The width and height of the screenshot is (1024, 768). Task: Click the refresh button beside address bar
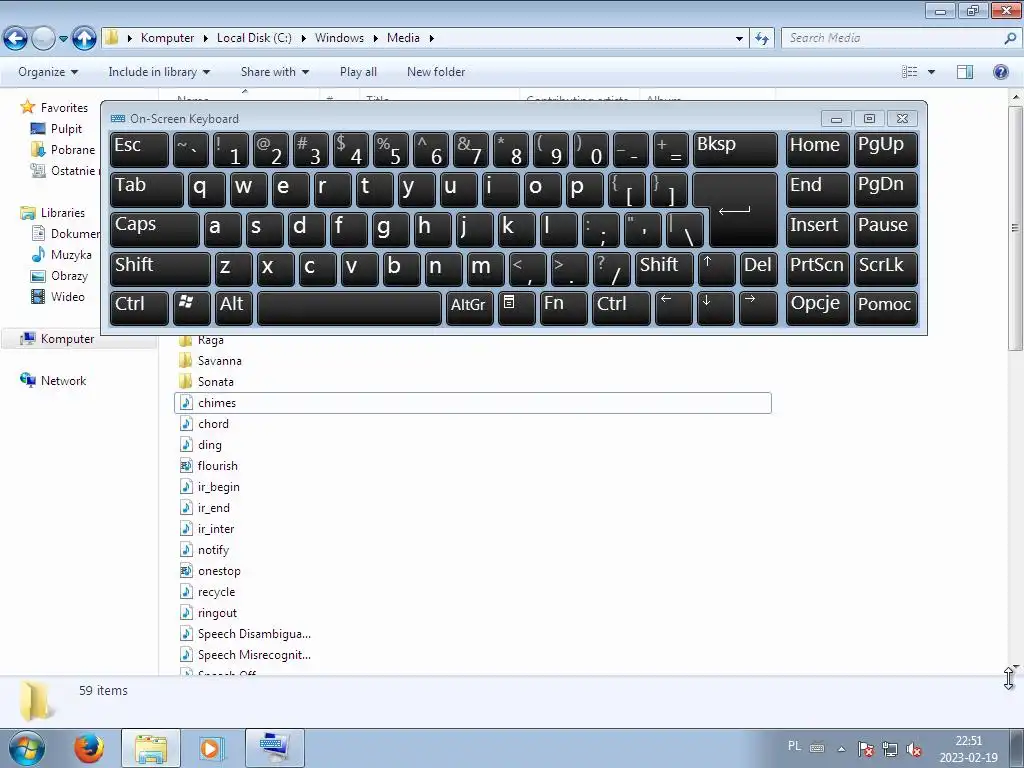[761, 39]
